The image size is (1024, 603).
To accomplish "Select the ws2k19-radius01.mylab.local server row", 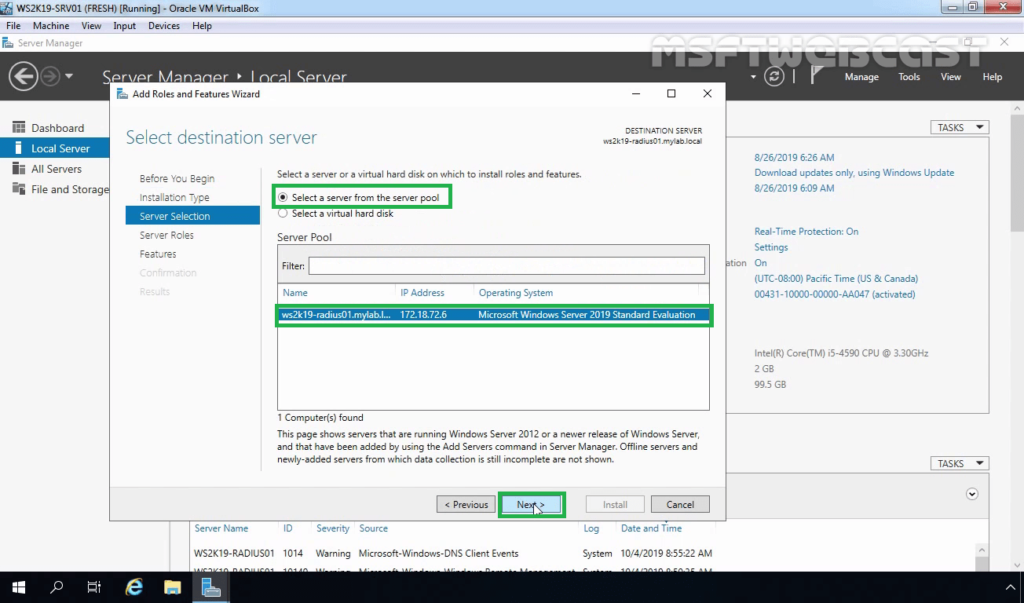I will point(493,315).
